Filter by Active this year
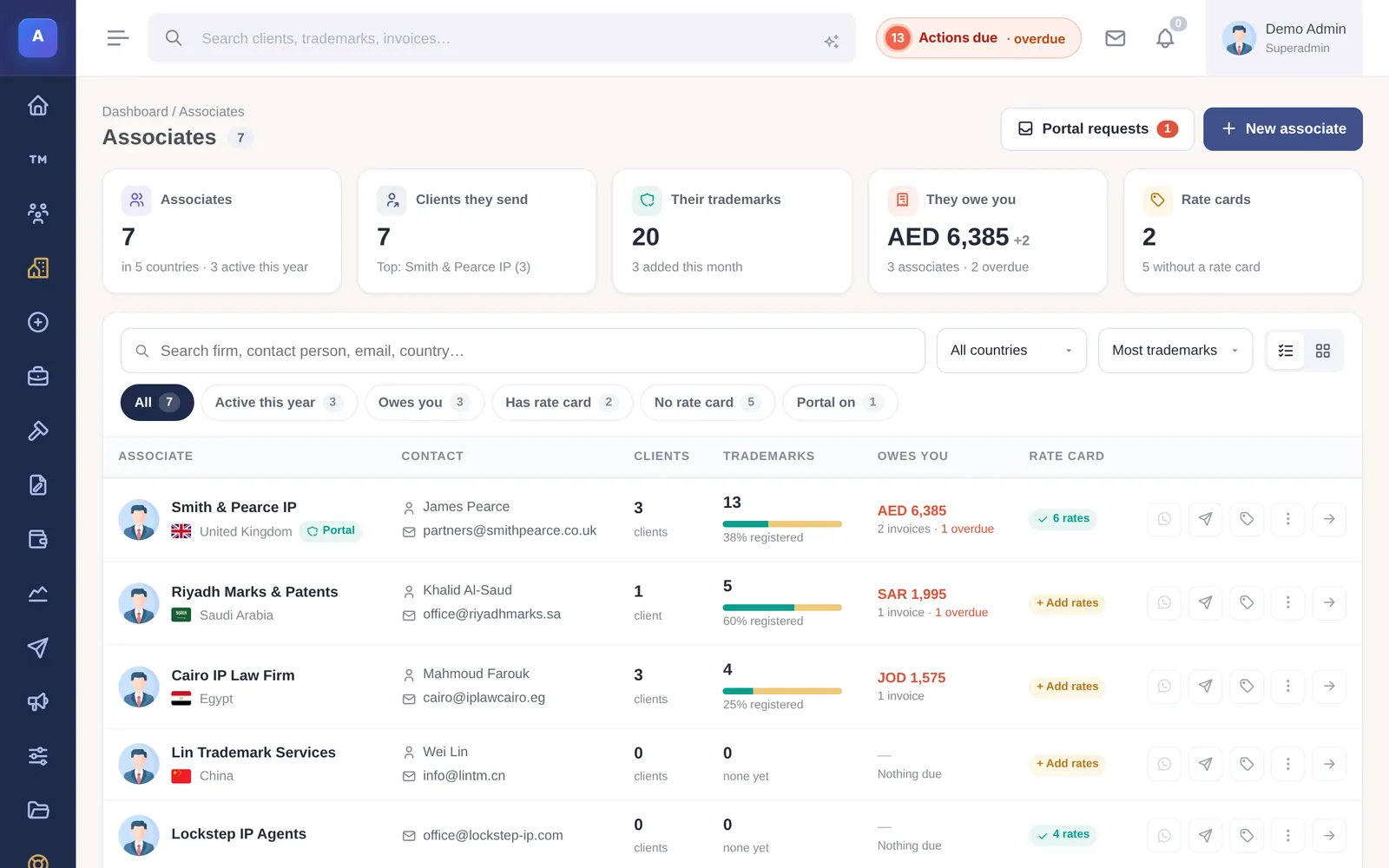Viewport: 1389px width, 868px height. pos(280,403)
